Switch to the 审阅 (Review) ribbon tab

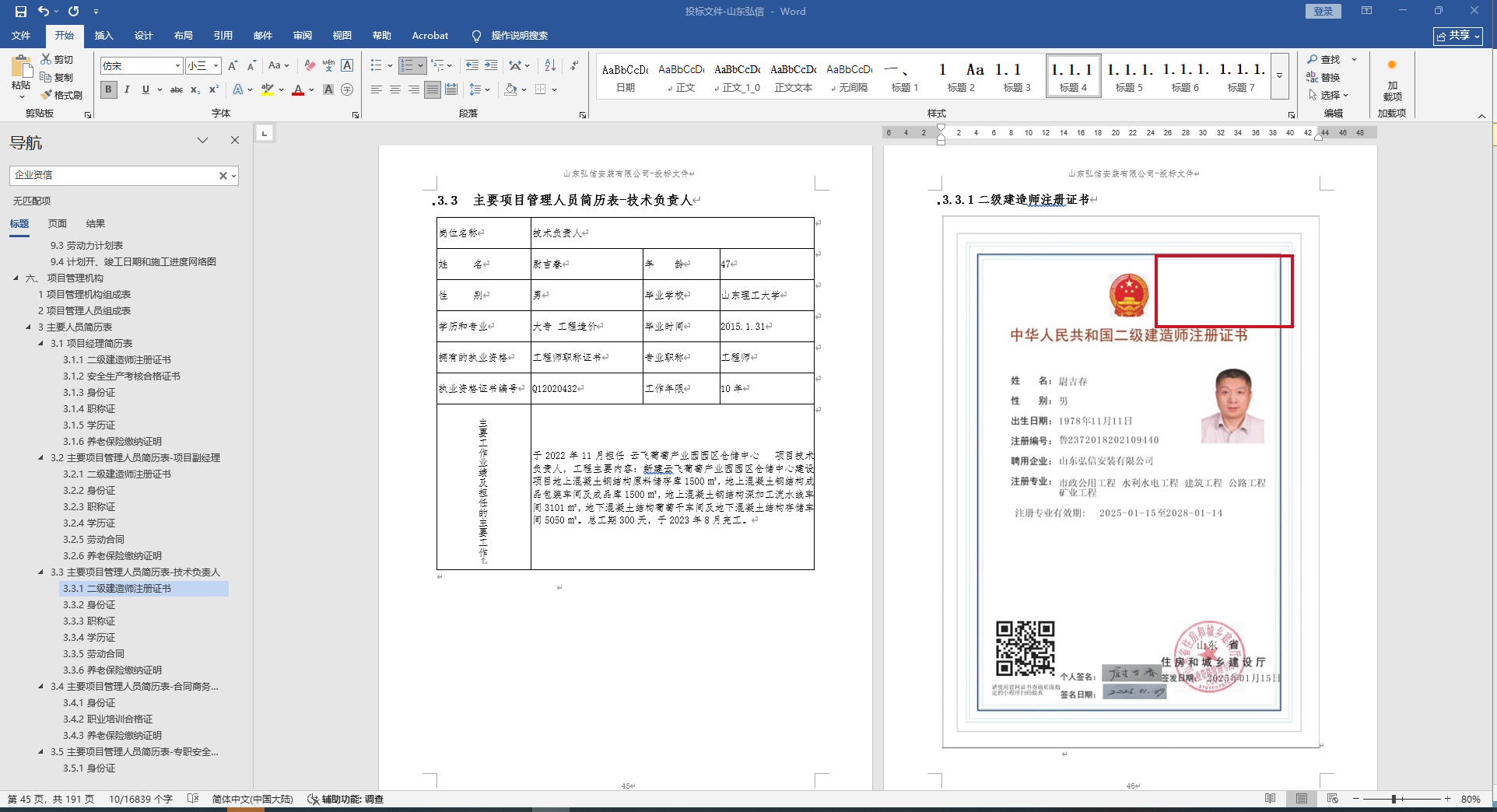(x=303, y=36)
